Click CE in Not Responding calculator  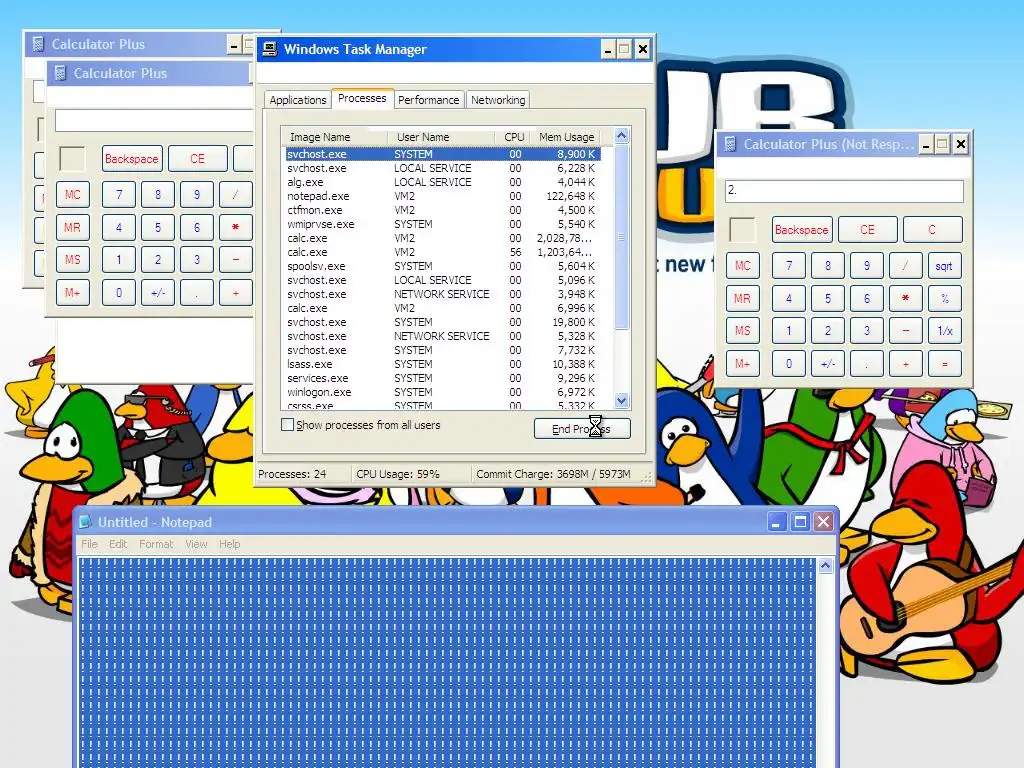(x=867, y=230)
